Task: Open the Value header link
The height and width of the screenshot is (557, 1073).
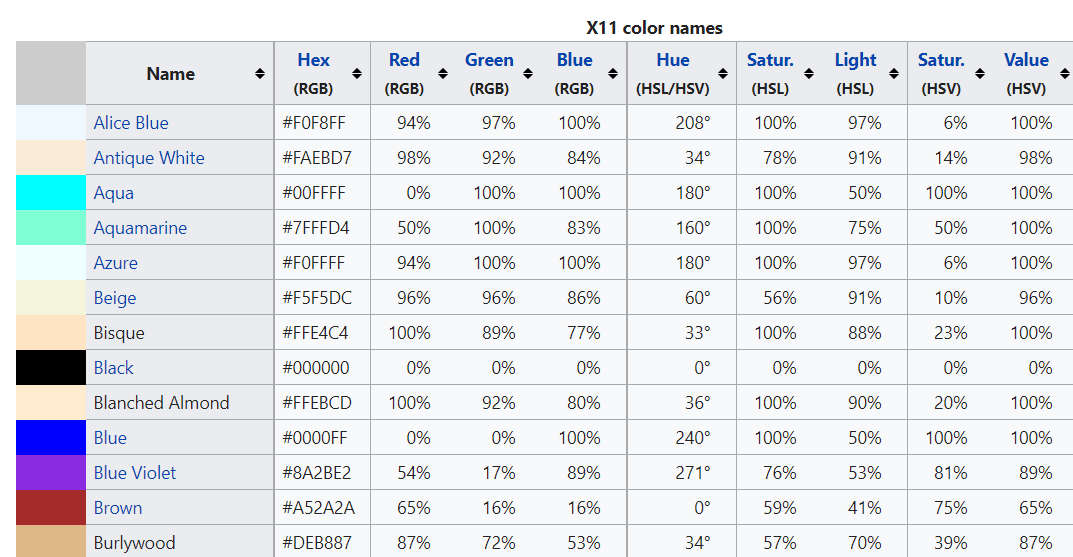Action: click(x=1026, y=60)
